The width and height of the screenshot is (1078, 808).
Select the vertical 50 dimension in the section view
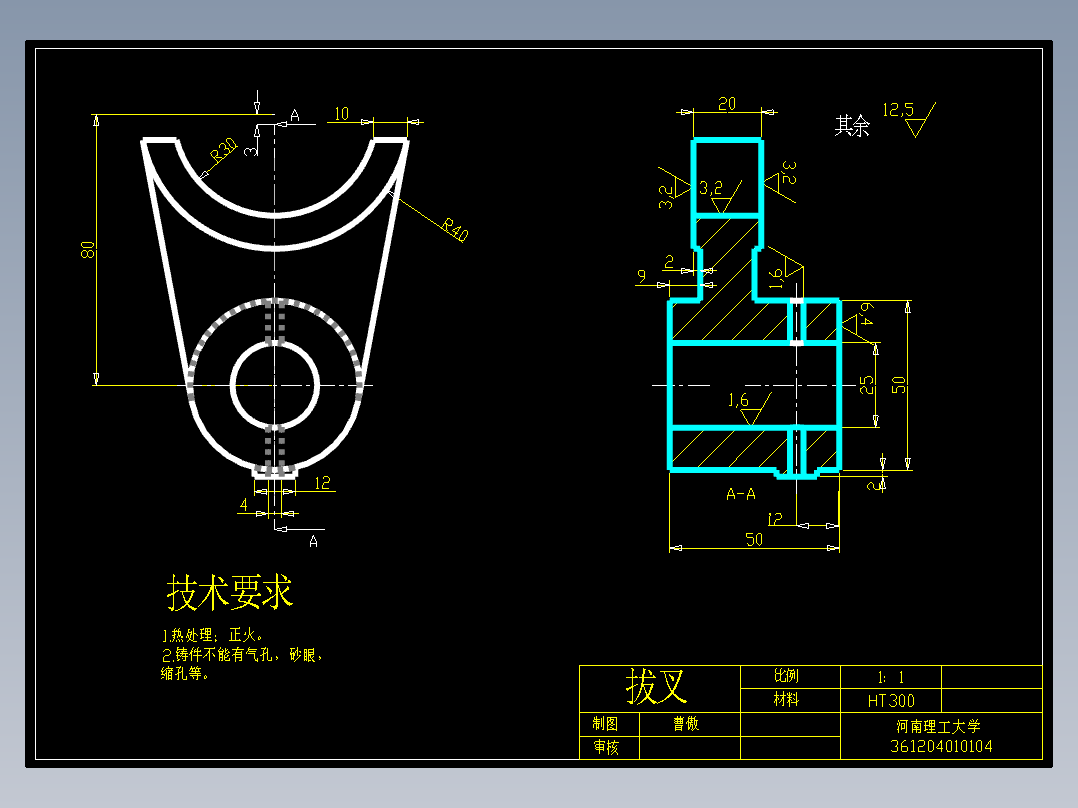click(x=898, y=384)
